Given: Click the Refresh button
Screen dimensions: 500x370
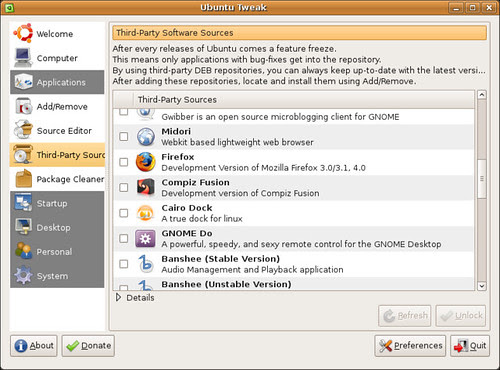Looking at the screenshot, I should [405, 315].
